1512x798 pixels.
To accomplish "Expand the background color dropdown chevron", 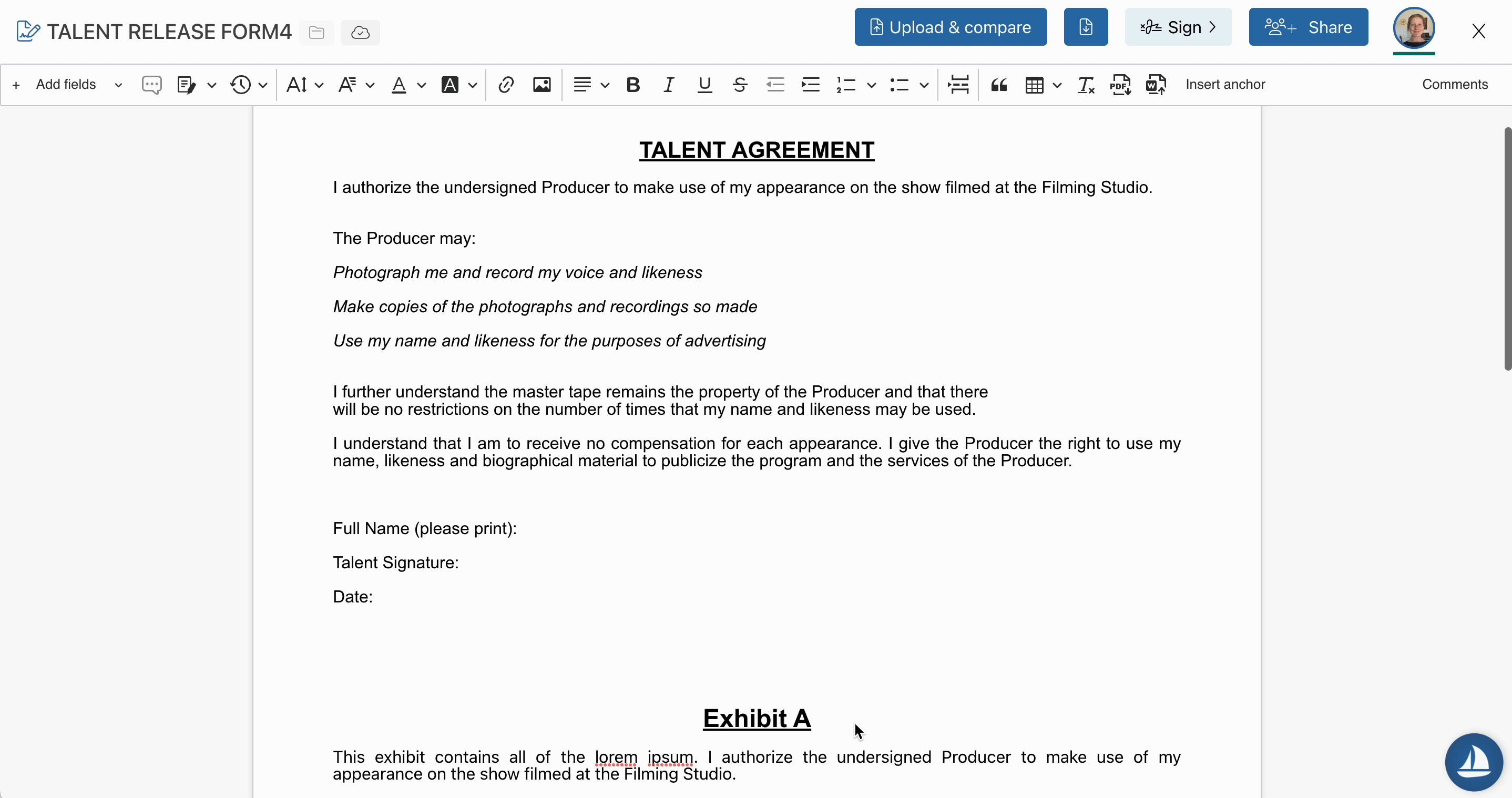I will 473,86.
